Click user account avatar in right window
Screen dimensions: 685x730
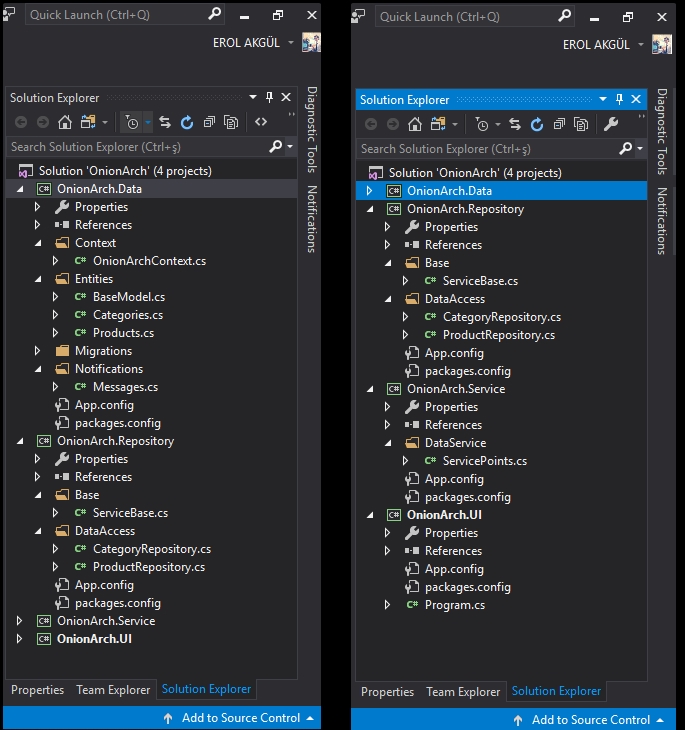point(661,44)
